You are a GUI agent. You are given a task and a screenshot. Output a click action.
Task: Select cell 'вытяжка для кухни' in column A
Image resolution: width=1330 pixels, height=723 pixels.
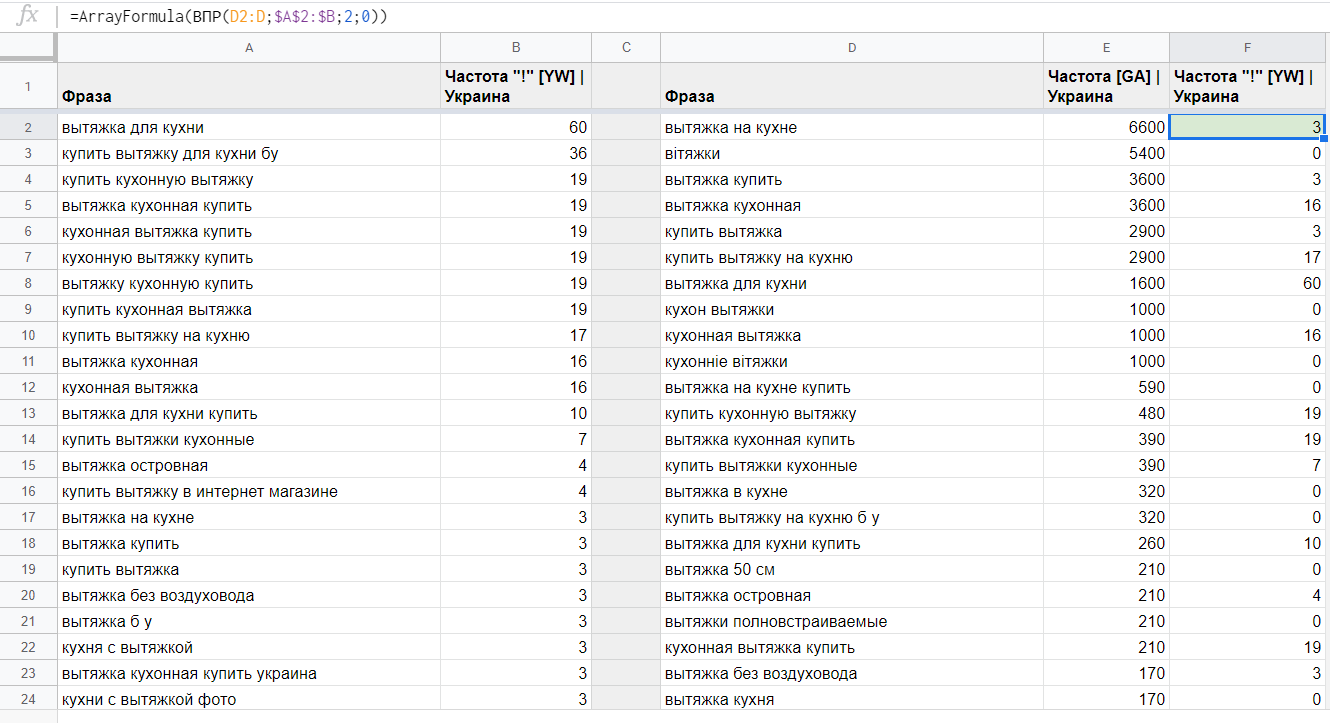click(x=249, y=128)
